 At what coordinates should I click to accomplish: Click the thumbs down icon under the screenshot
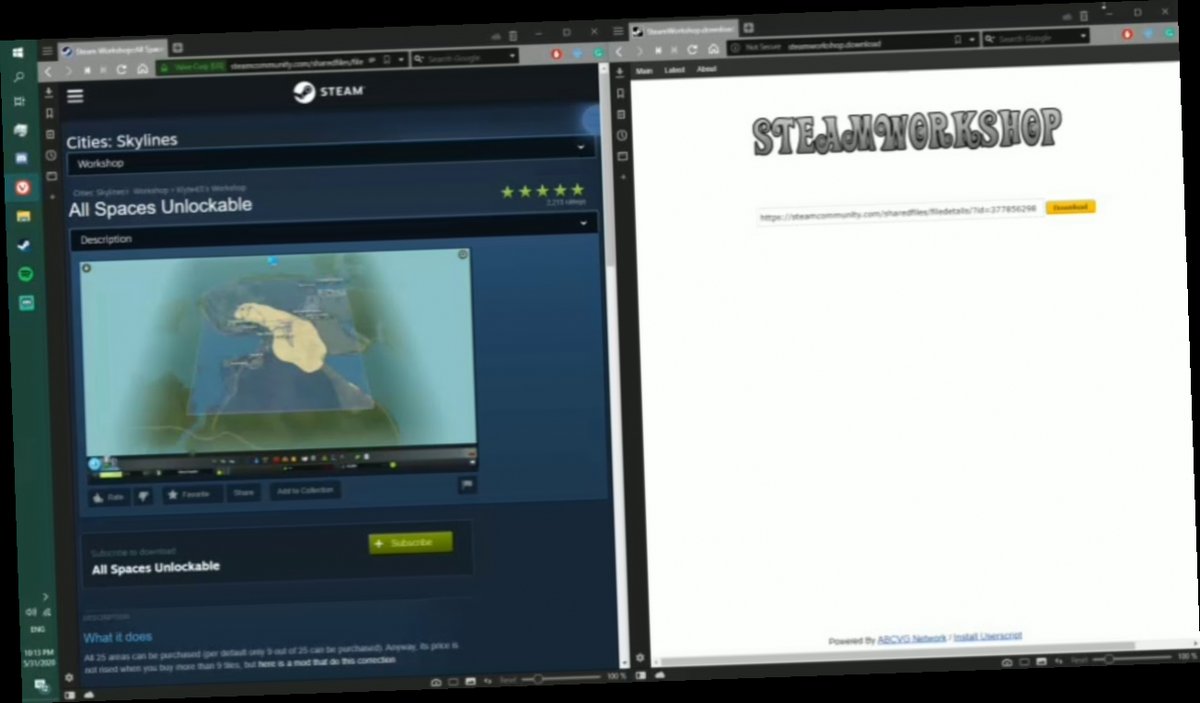(x=143, y=496)
